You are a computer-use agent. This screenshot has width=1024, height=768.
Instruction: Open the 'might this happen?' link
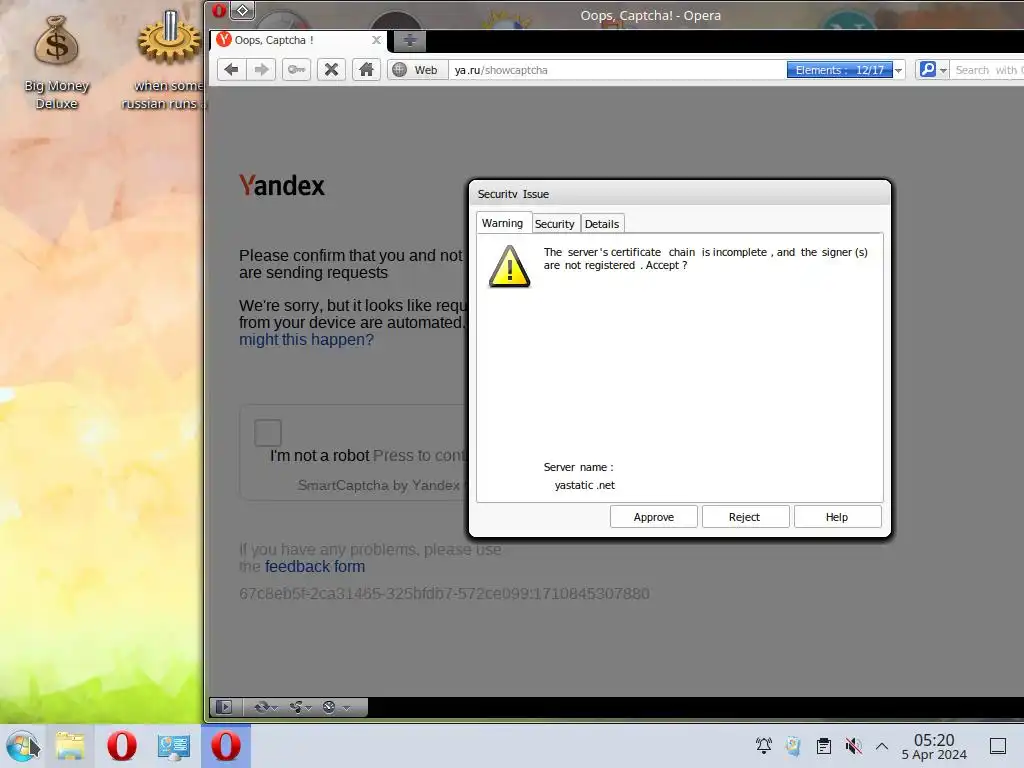tap(306, 340)
